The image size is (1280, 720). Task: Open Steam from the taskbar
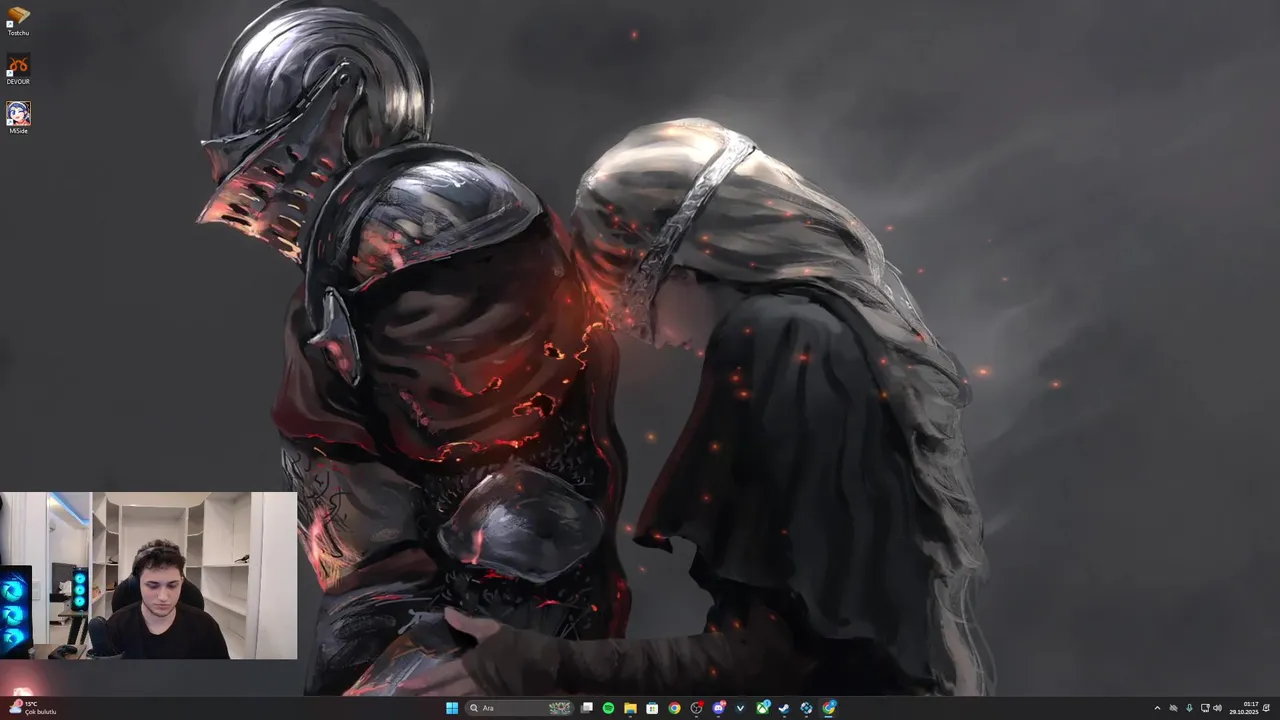[x=784, y=708]
